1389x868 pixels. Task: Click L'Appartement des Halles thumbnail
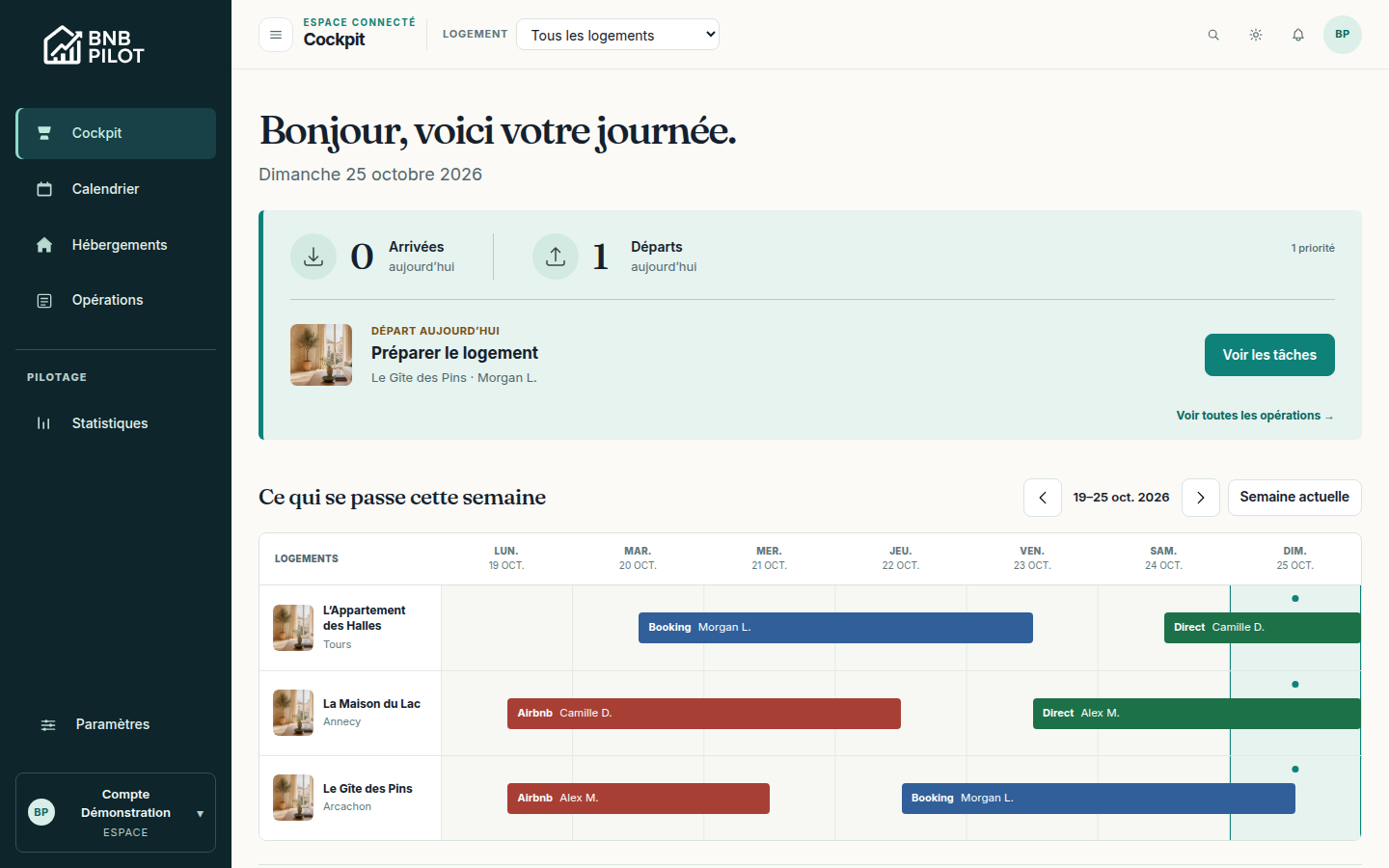click(293, 628)
